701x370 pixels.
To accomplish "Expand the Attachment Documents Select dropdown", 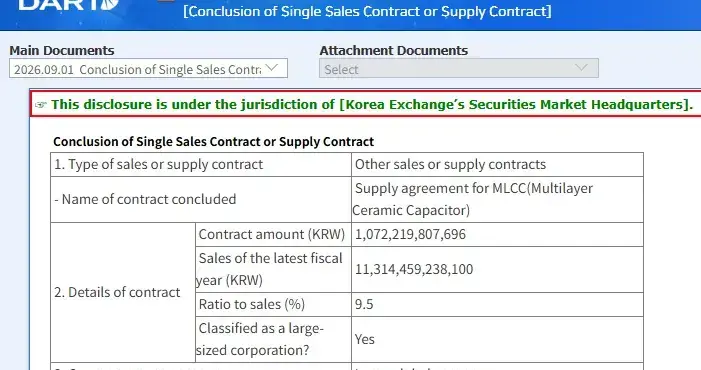I will pyautogui.click(x=459, y=68).
